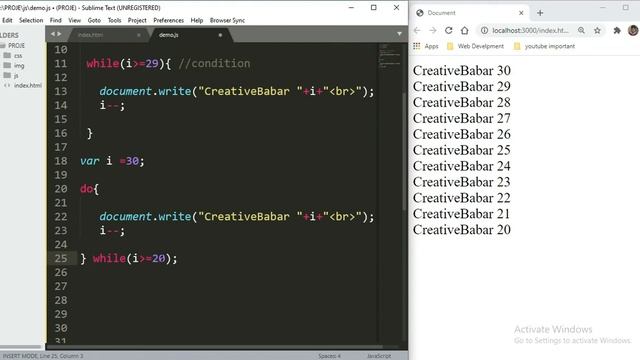
Task: Click the index.html file type icon
Action: point(7,85)
